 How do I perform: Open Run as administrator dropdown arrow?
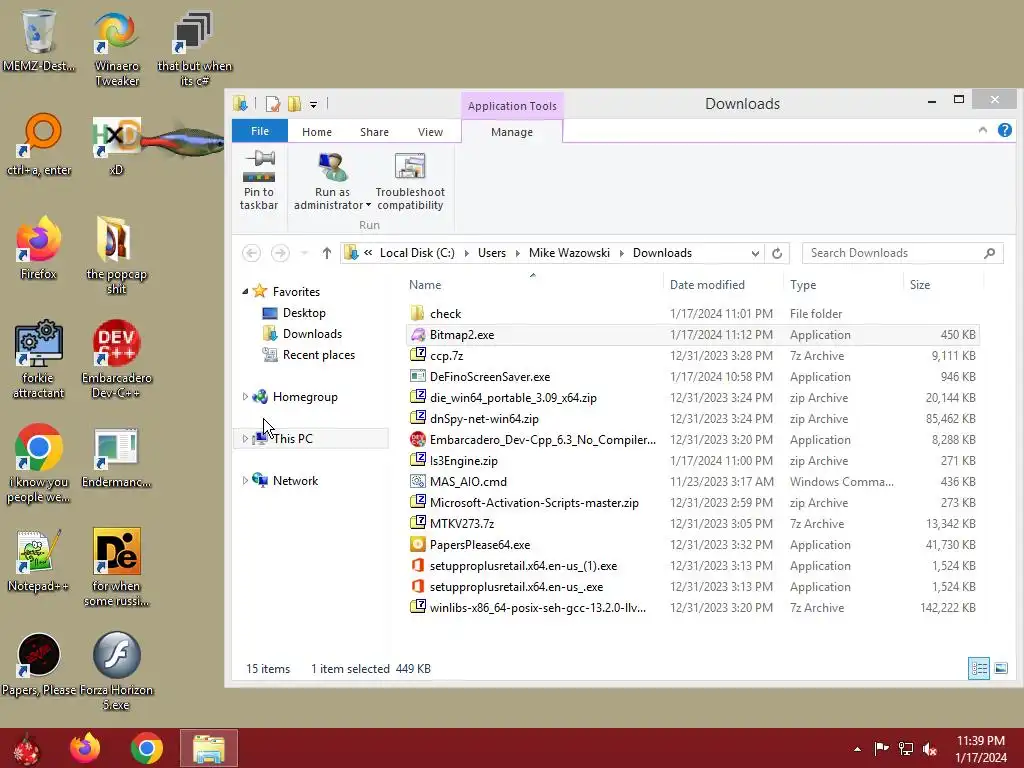(368, 205)
